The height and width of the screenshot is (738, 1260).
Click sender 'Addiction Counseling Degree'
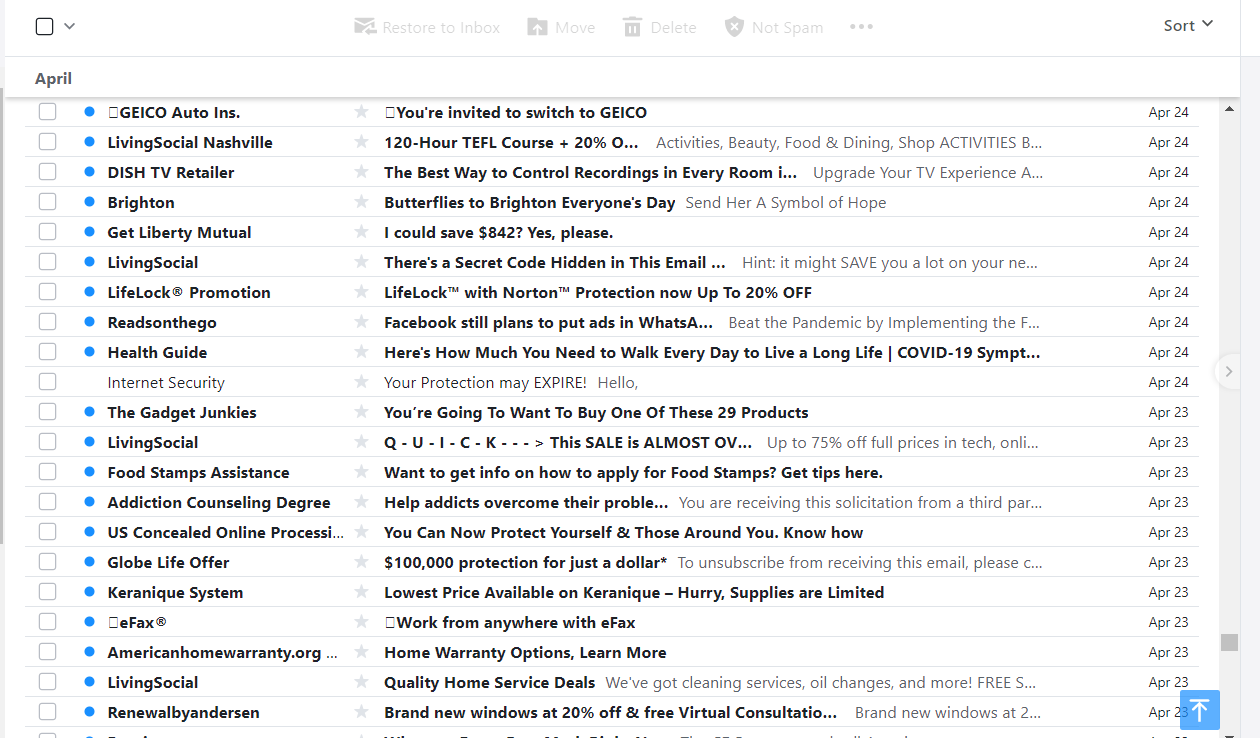pos(219,502)
